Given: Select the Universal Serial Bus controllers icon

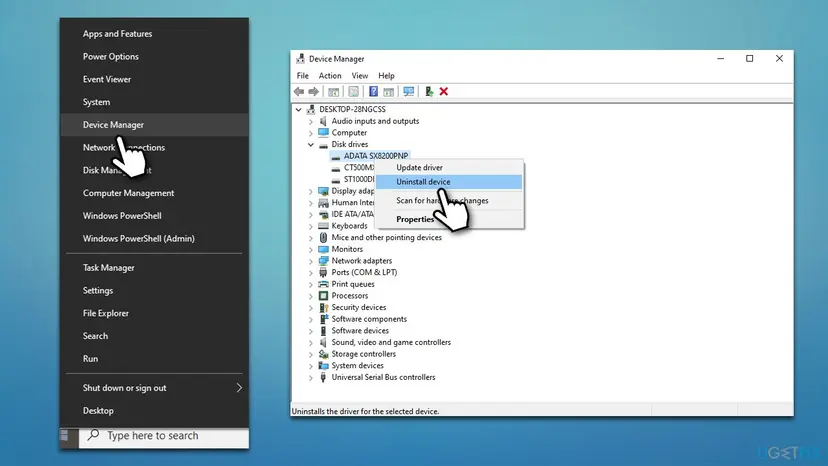Looking at the screenshot, I should (323, 377).
